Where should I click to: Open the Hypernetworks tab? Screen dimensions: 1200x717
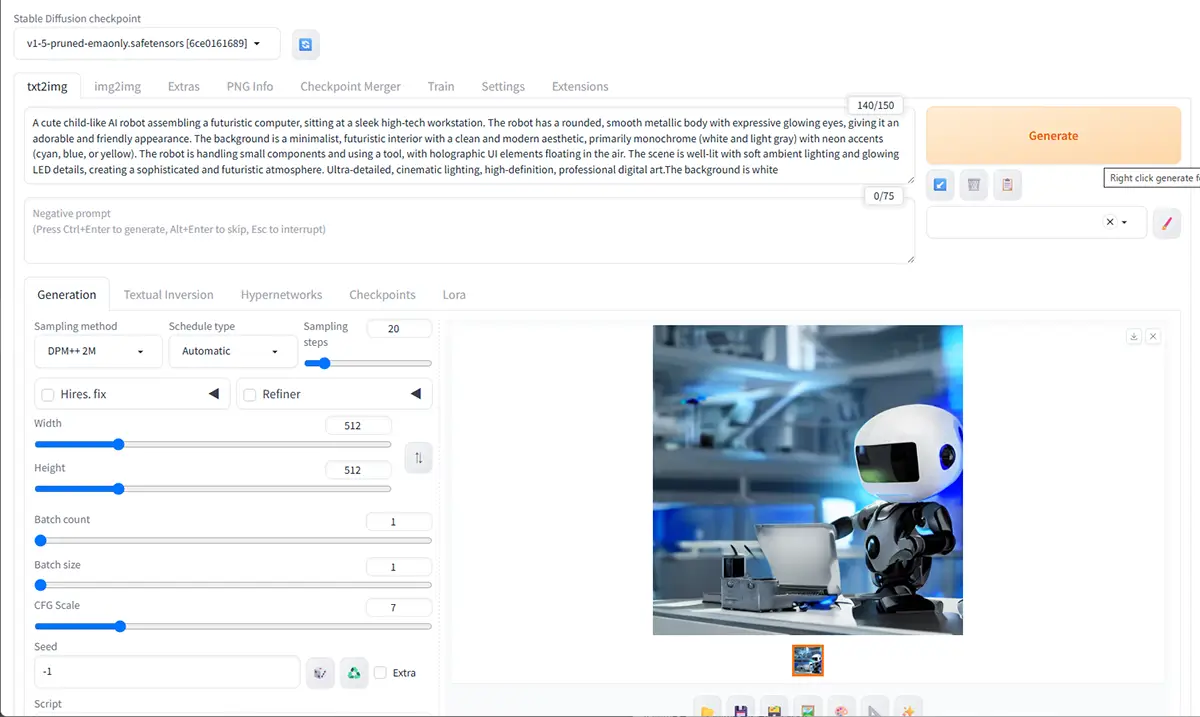(281, 294)
